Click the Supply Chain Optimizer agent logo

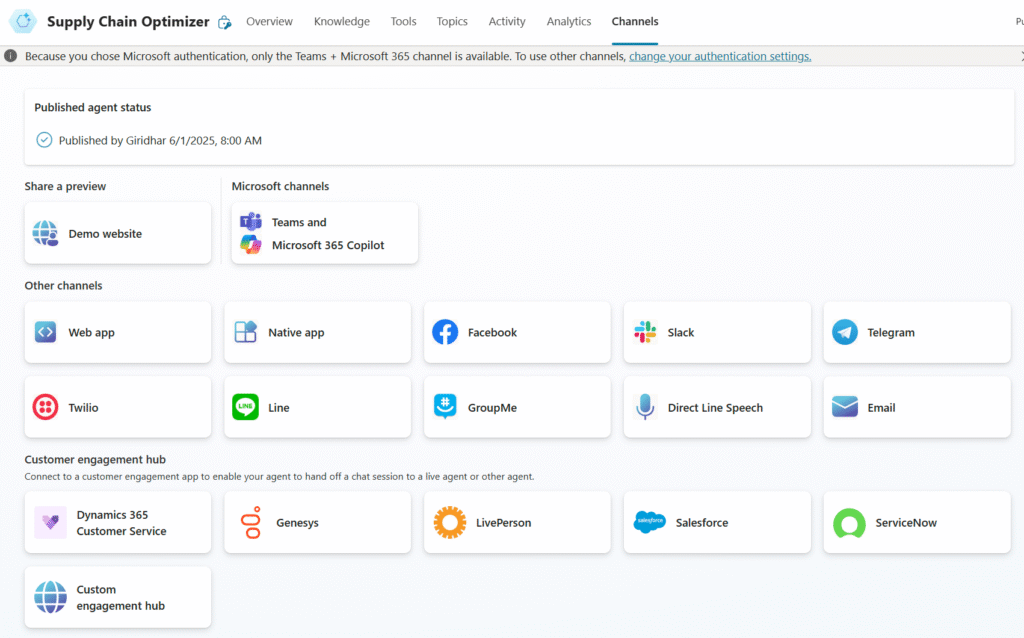click(23, 21)
